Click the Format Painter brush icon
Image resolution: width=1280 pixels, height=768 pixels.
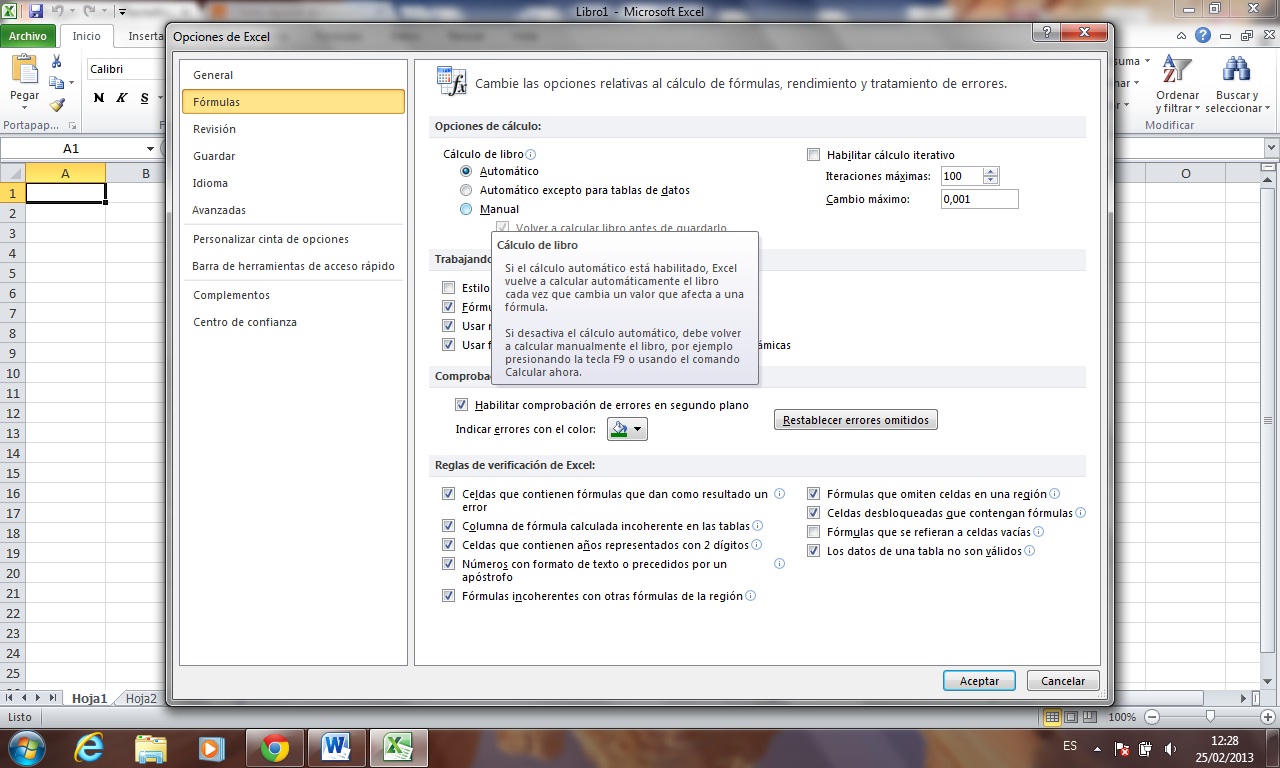57,104
